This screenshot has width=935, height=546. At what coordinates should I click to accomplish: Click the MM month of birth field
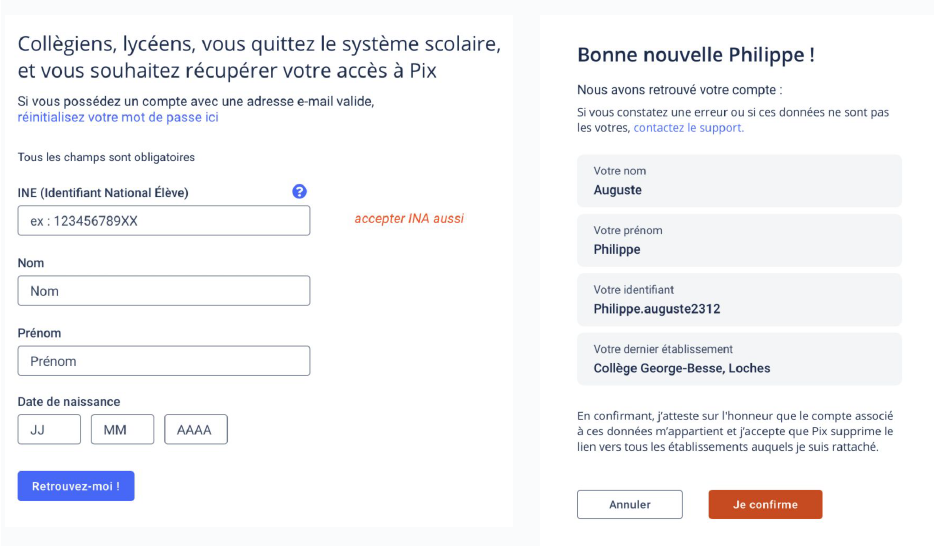coord(122,429)
